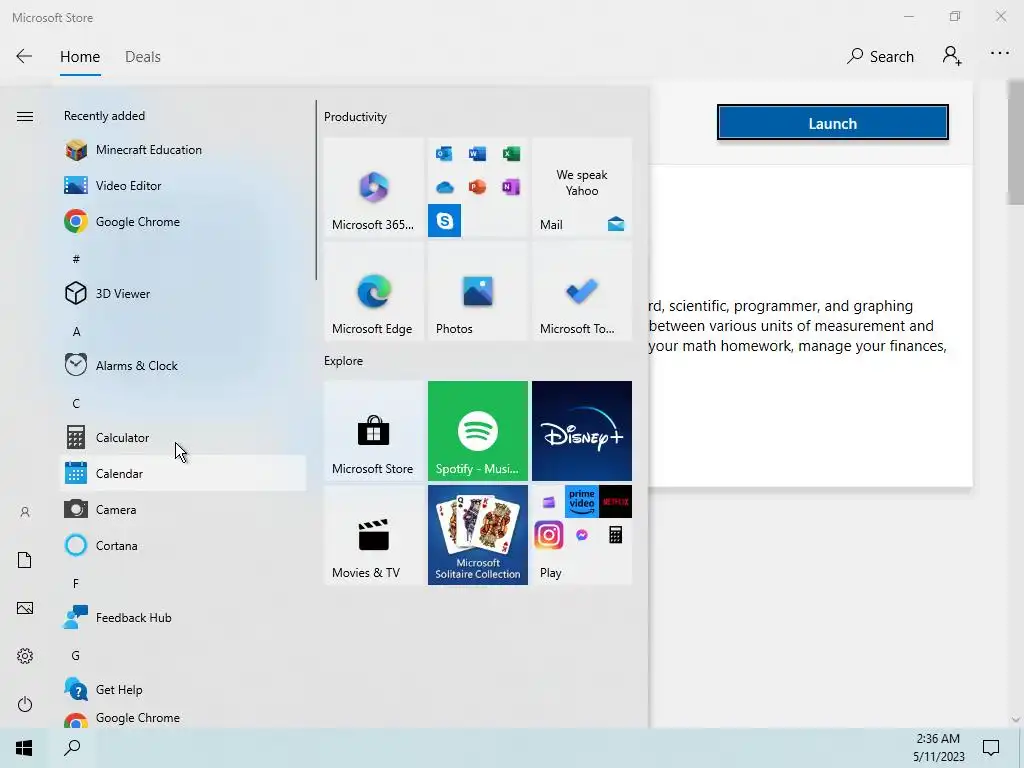Image resolution: width=1024 pixels, height=768 pixels.
Task: Open Netflix icon in Play folder
Action: point(615,502)
